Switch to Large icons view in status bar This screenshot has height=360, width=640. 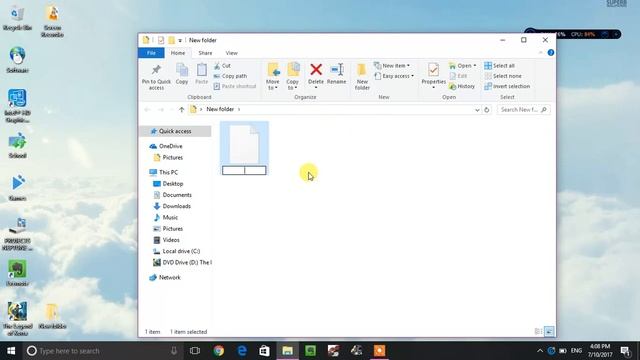(549, 331)
